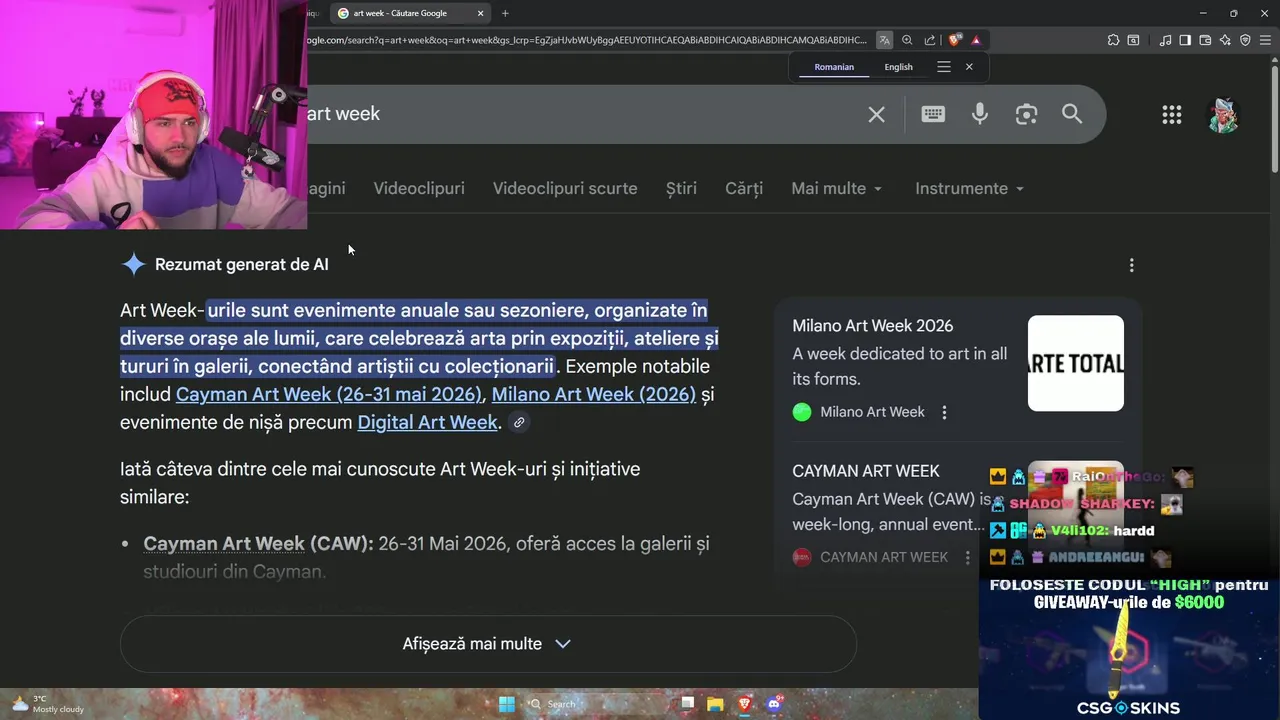Click the translate page icon in address bar
The width and height of the screenshot is (1280, 720).
click(884, 40)
